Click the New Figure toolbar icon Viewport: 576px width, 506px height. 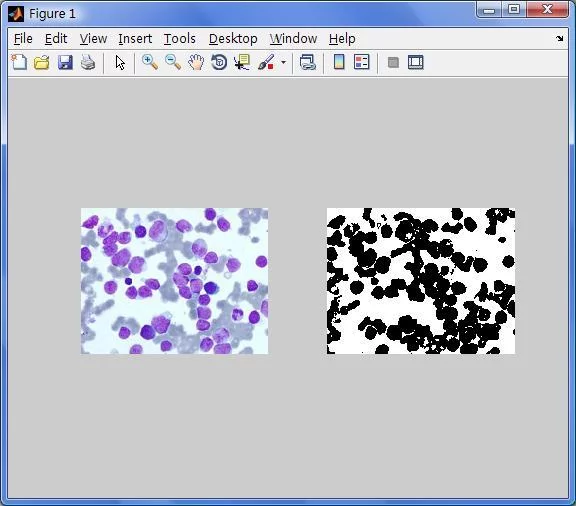point(19,62)
